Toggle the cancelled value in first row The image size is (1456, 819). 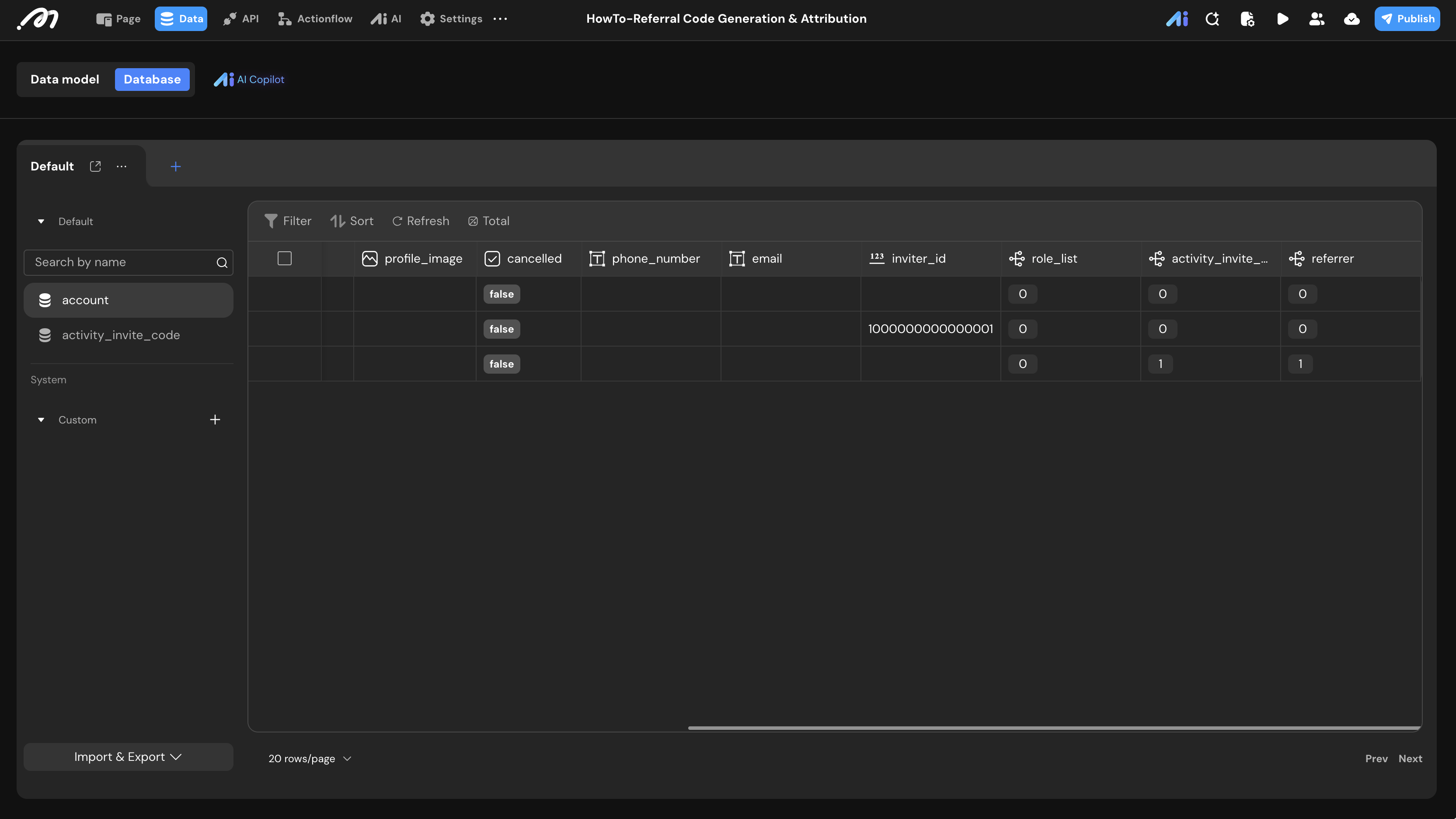502,294
